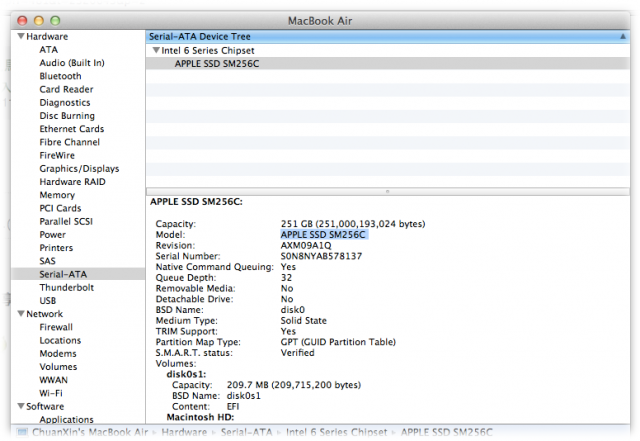Image resolution: width=640 pixels, height=441 pixels.
Task: Collapse the Hardware section
Action: coord(21,36)
